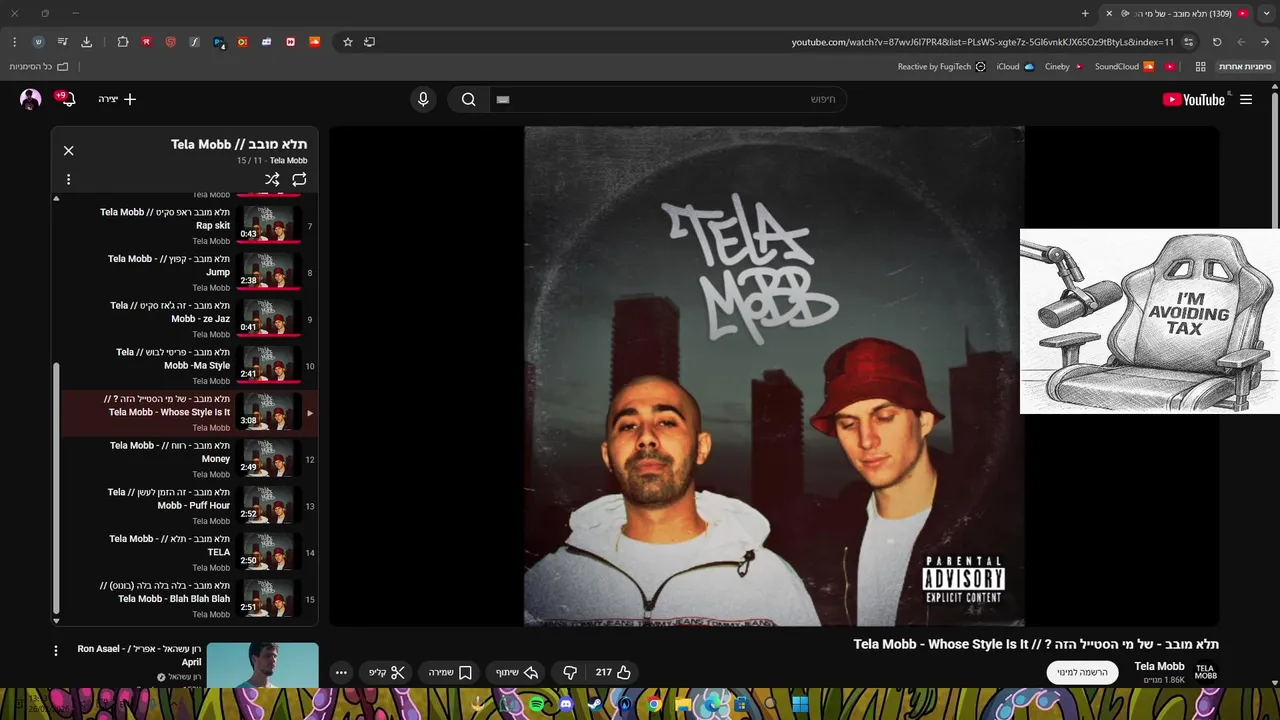
Task: Open Chrome three-dot menu
Action: point(14,42)
